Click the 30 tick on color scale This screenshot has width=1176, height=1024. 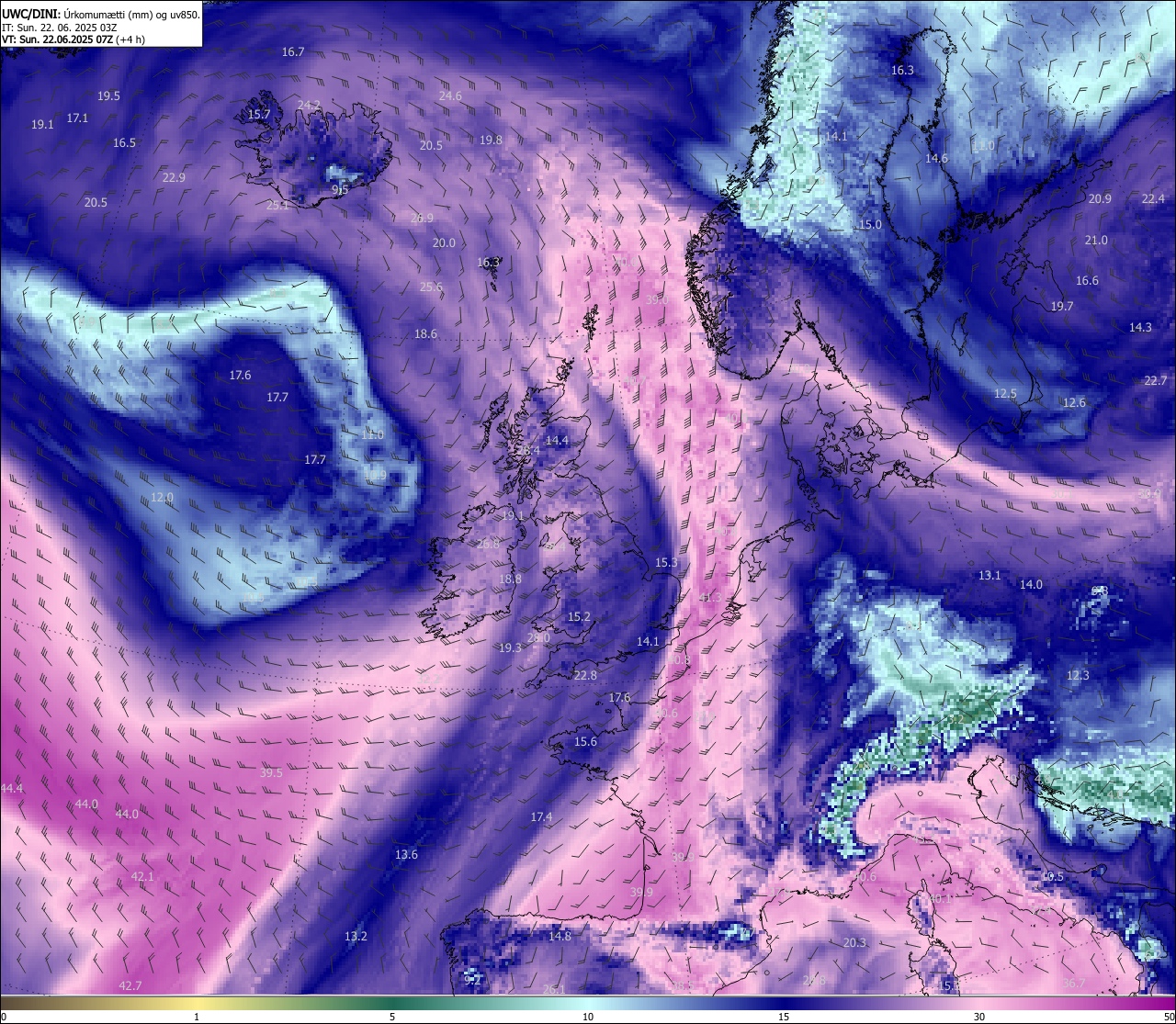point(979,1016)
